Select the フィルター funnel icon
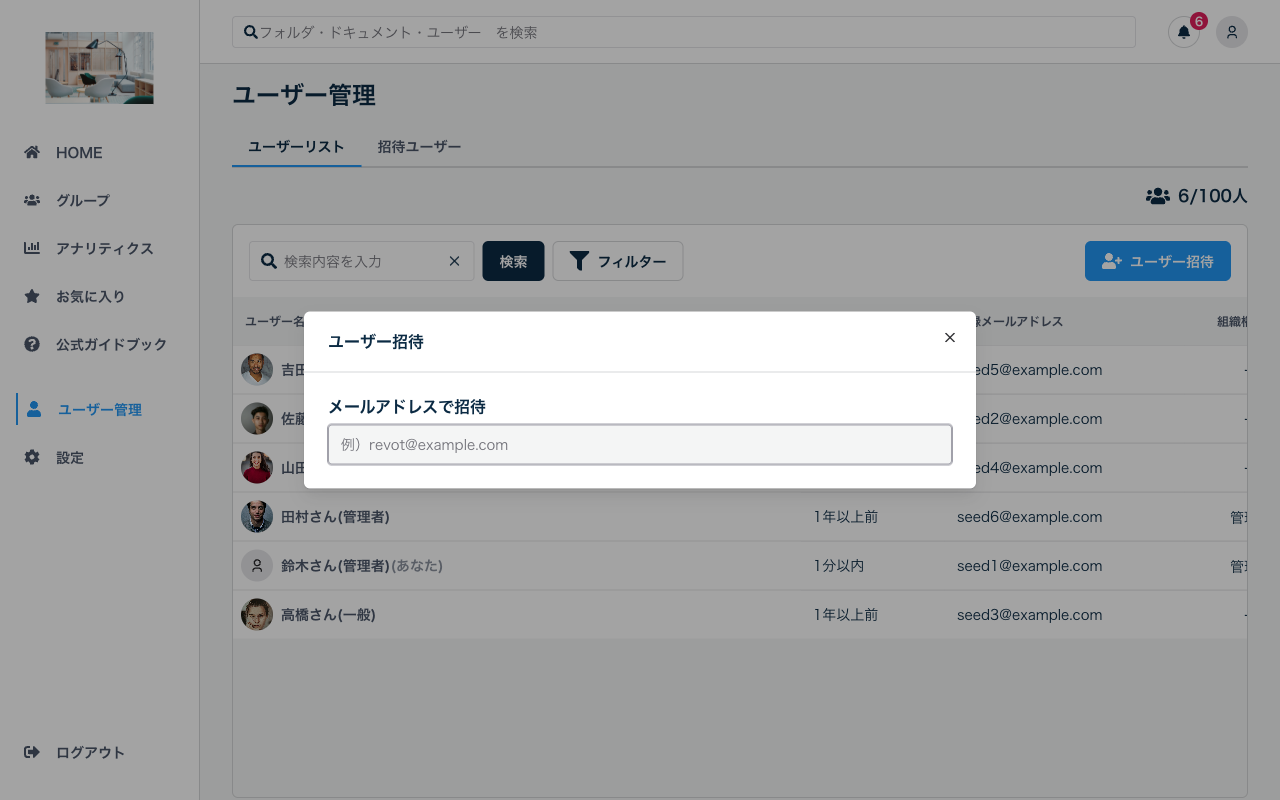 point(579,260)
